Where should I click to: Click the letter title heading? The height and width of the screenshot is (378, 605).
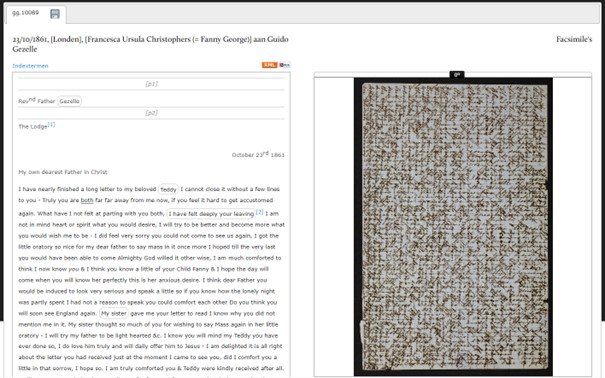click(150, 44)
